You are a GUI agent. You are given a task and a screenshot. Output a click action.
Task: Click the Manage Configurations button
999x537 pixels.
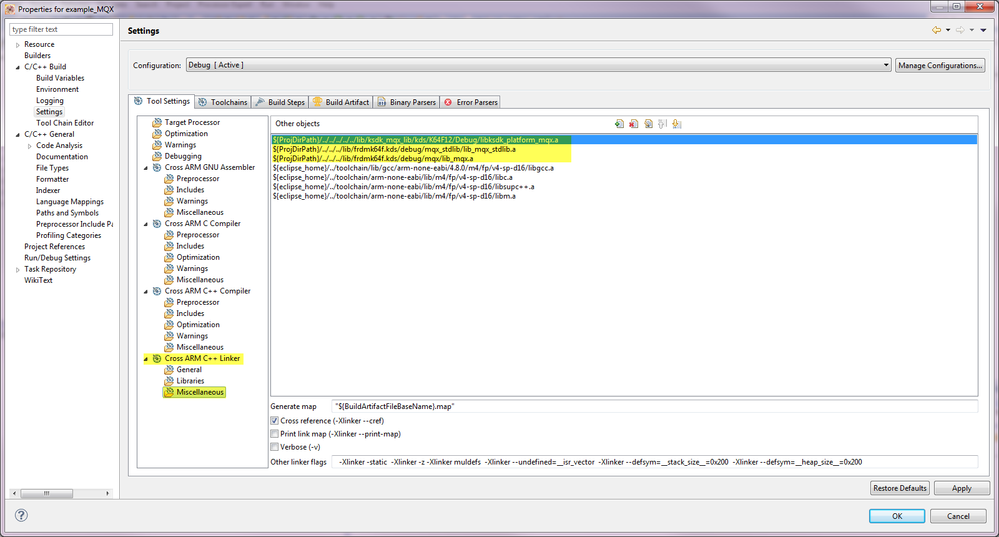pyautogui.click(x=940, y=65)
